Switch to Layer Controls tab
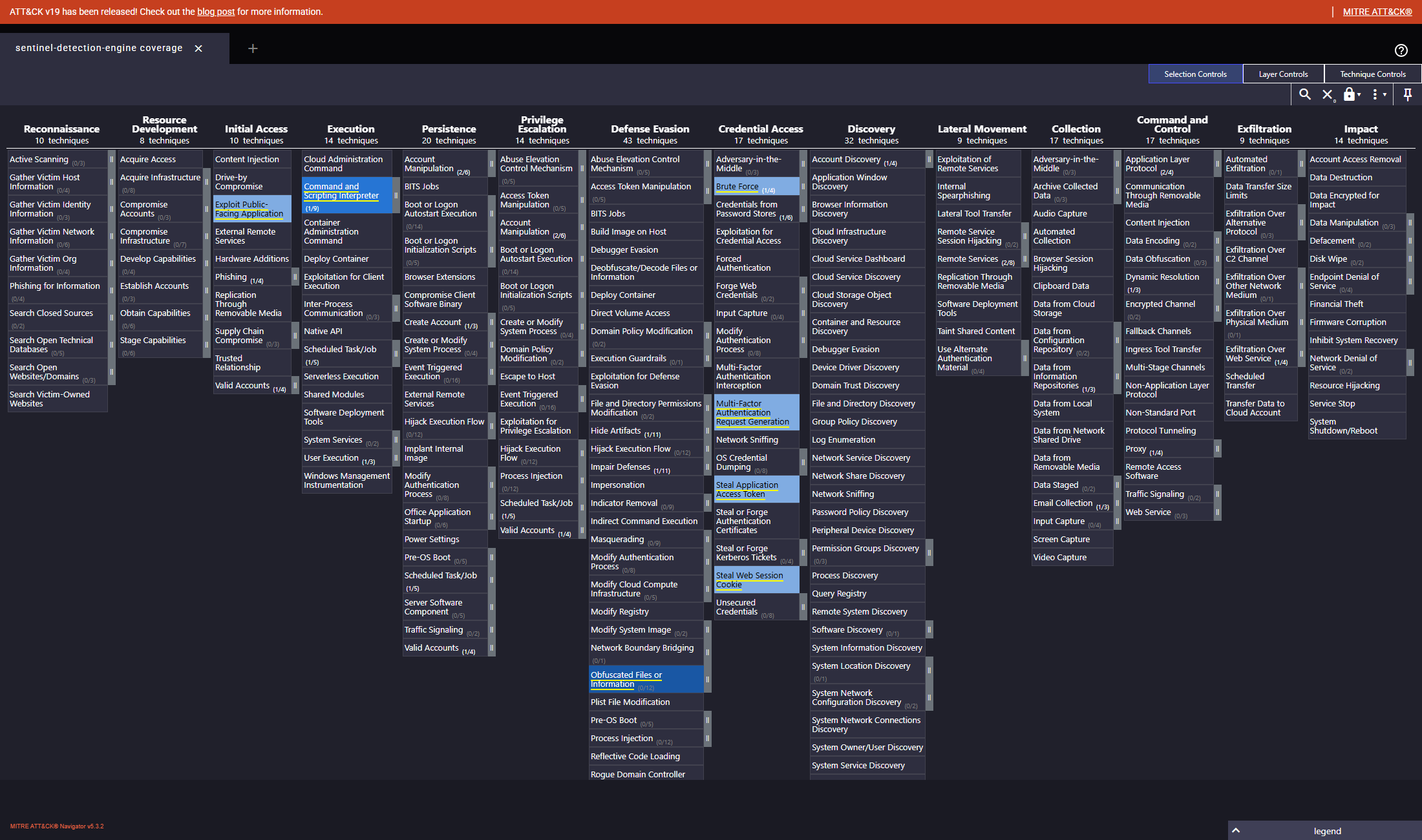The width and height of the screenshot is (1422, 840). (1283, 74)
